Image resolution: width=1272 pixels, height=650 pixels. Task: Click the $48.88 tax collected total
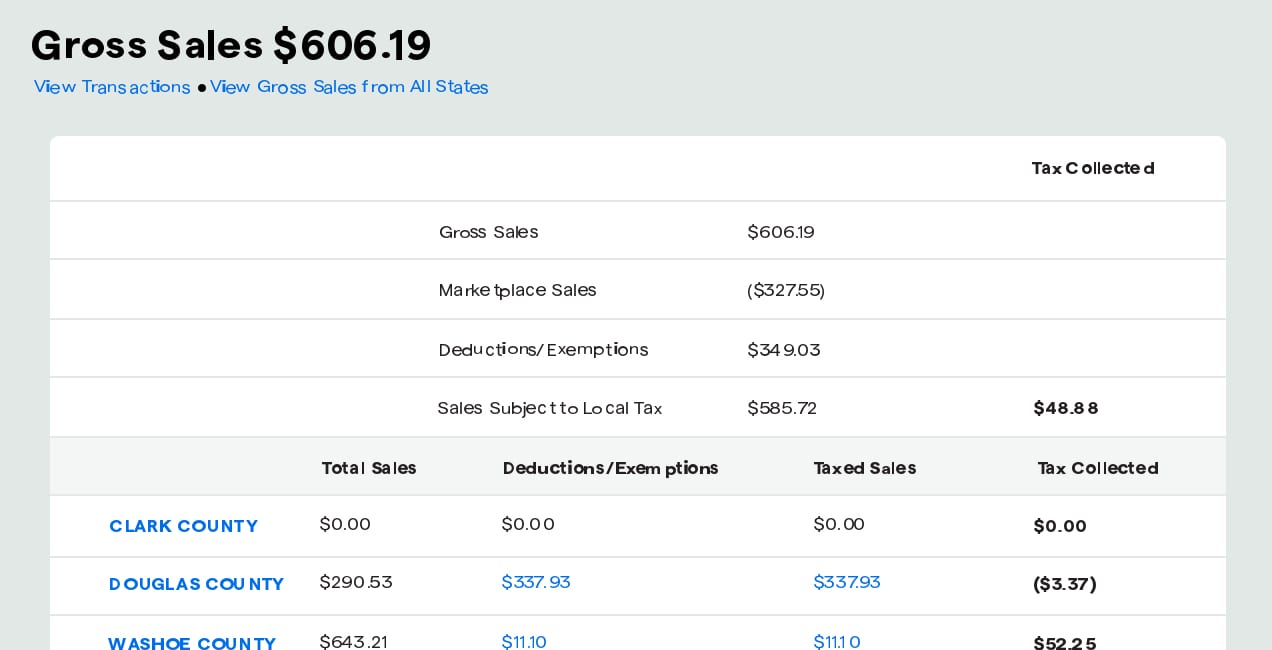tap(1066, 408)
